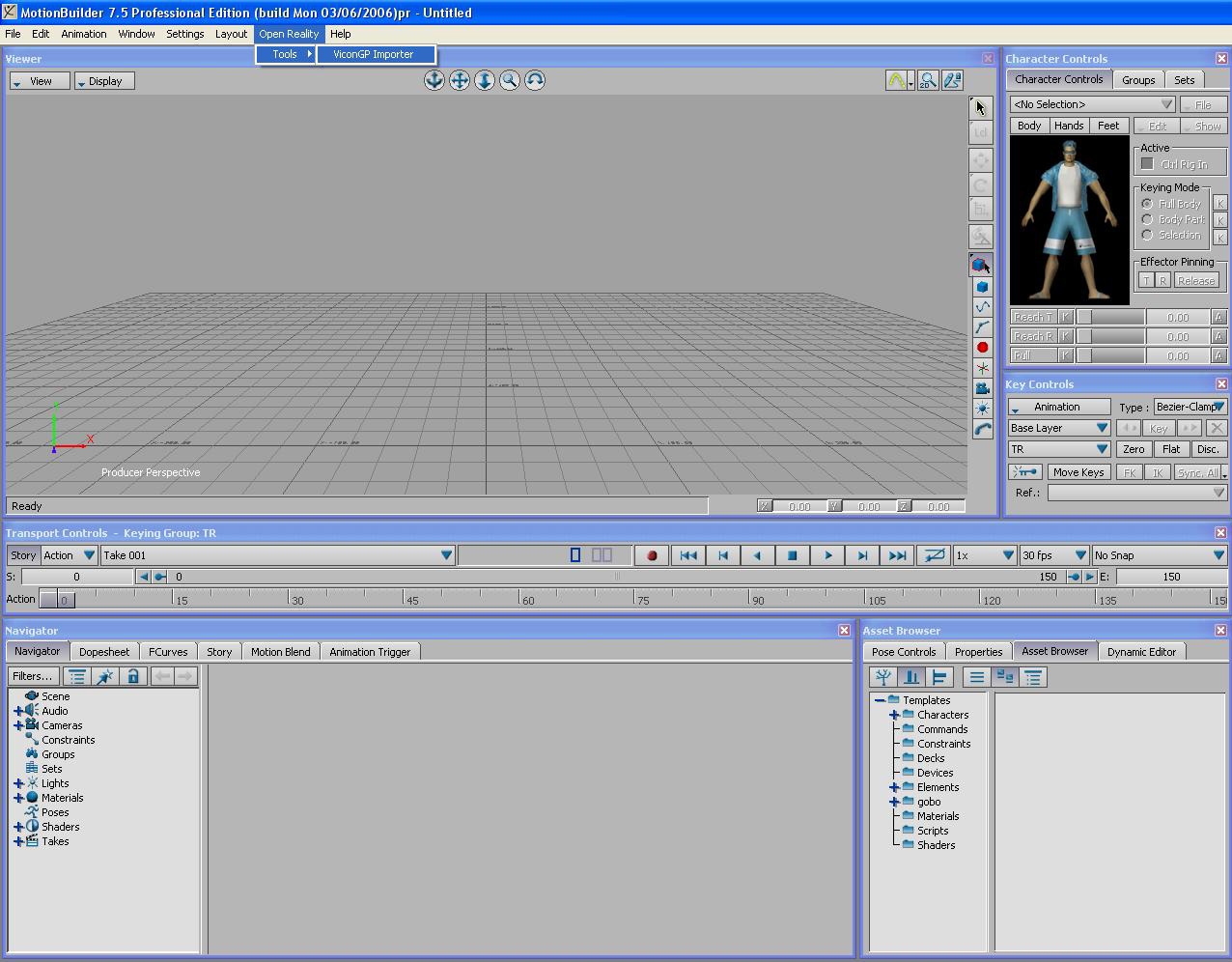Click the red Record button

652,555
